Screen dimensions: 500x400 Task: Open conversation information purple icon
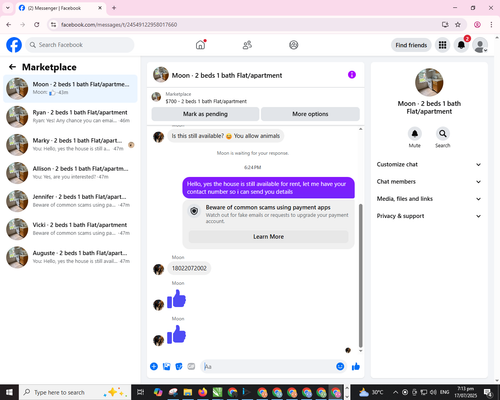[x=352, y=75]
